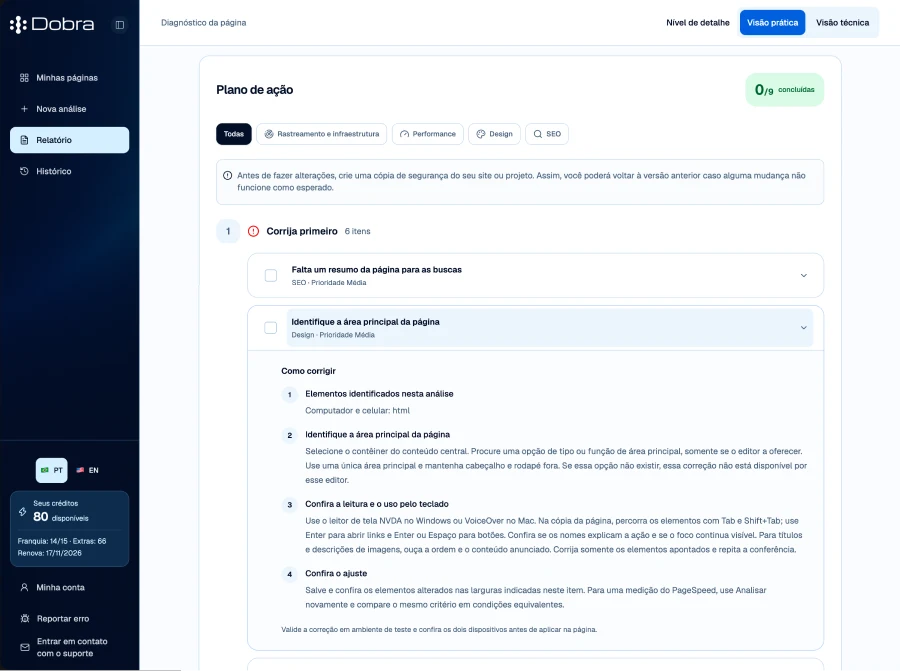Expand 'Falta um resumo da página' item chevron
The image size is (900, 671).
click(804, 276)
